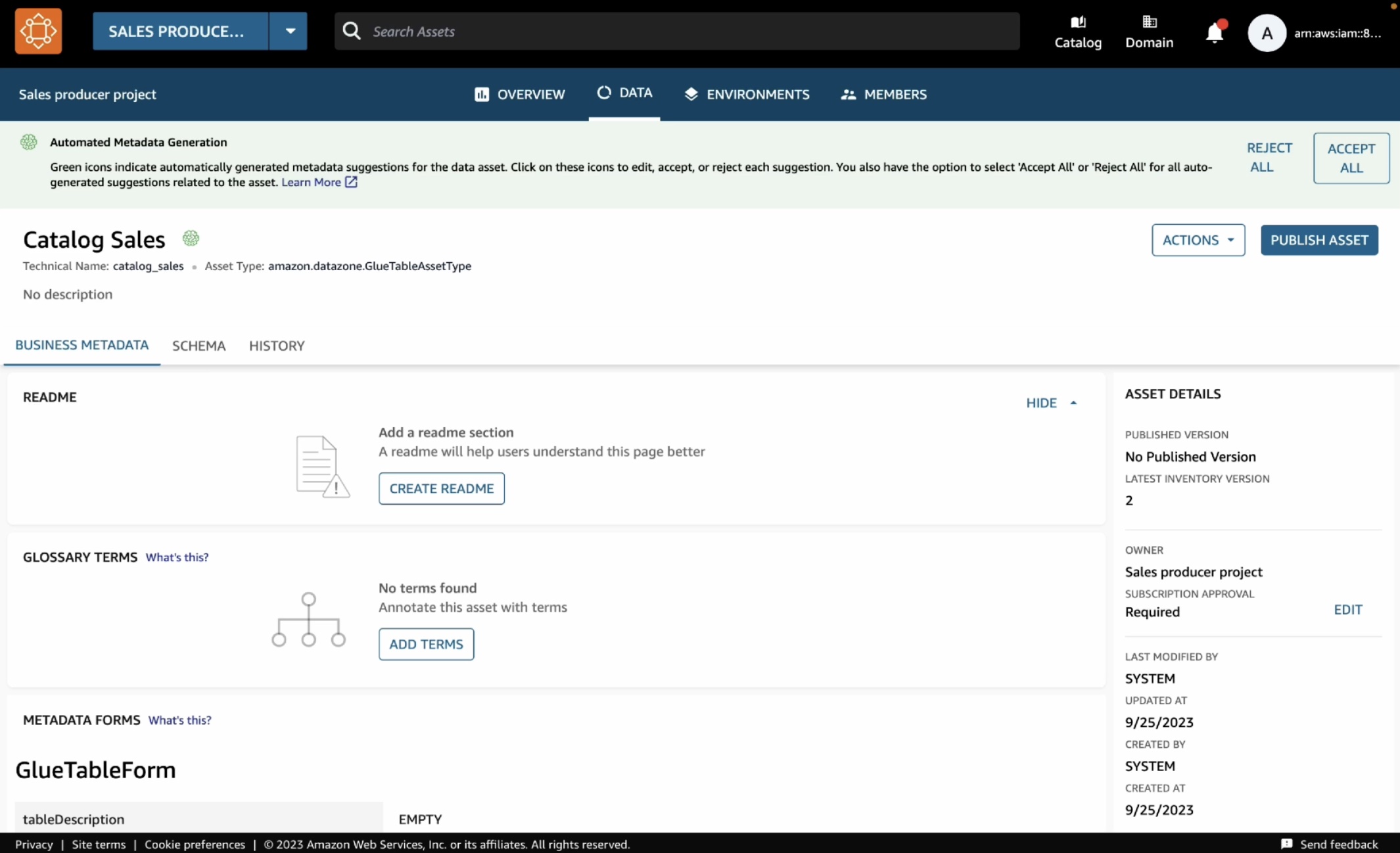
Task: Click EDIT subscription approval
Action: tap(1347, 610)
